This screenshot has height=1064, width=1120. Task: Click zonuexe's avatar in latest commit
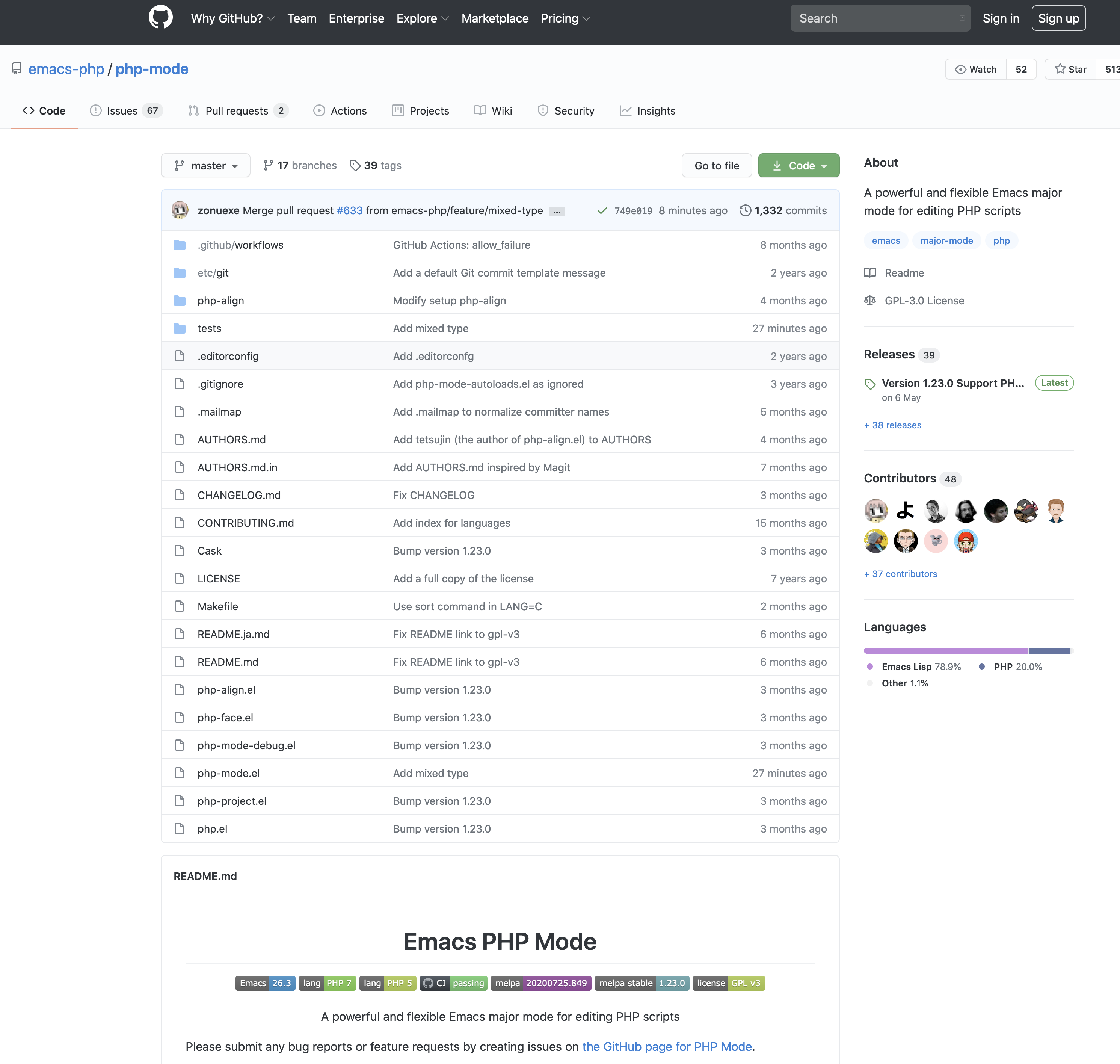(x=180, y=210)
